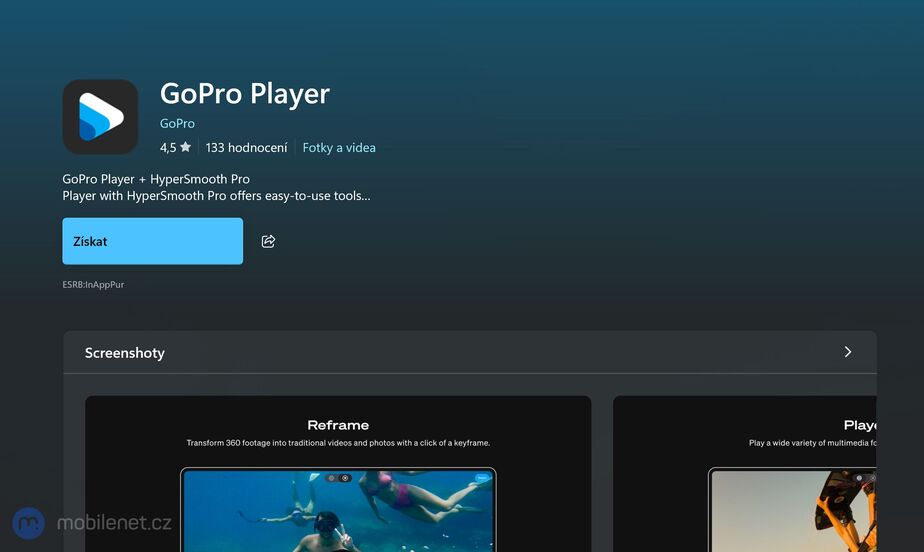View the 133 hodnocení ratings
This screenshot has height=552, width=924.
[x=246, y=147]
